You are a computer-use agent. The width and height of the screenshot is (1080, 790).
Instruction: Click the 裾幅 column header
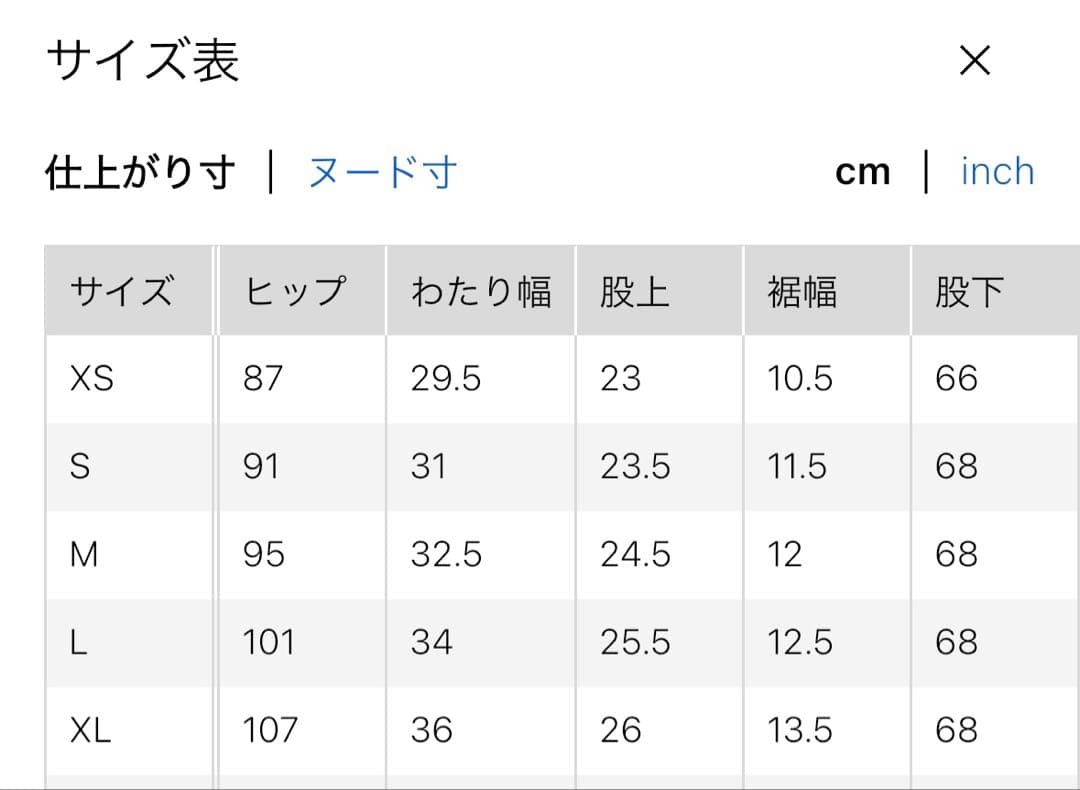[x=802, y=292]
